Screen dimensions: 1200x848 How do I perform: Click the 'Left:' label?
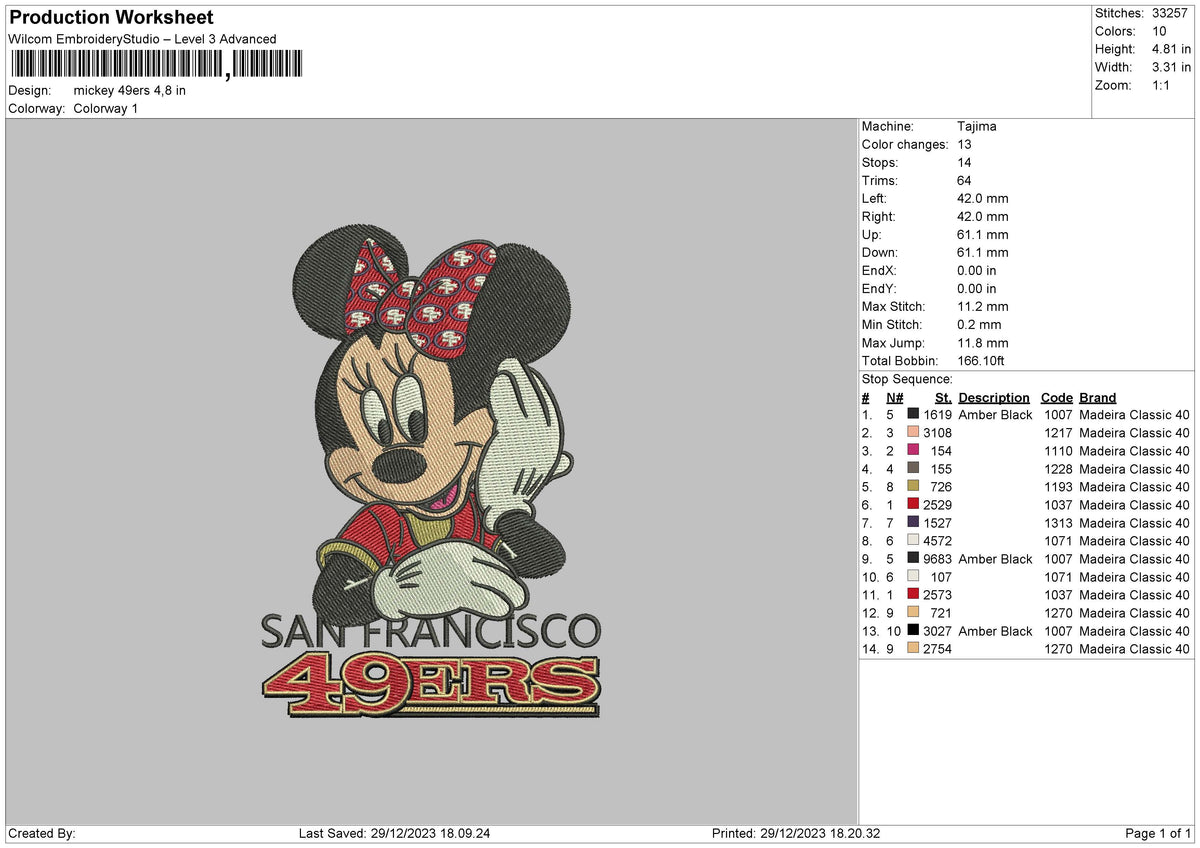click(x=874, y=198)
